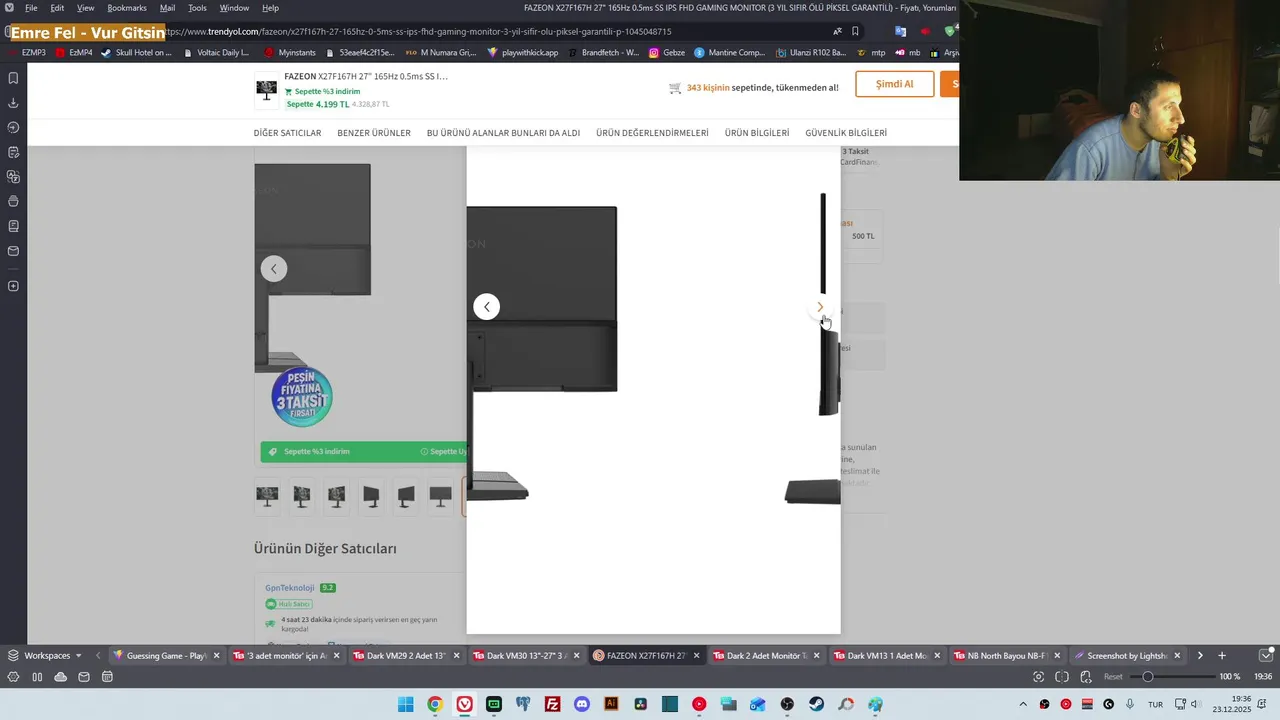The image size is (1280, 720).
Task: Go to previous image in the enlarged gallery
Action: pos(486,307)
